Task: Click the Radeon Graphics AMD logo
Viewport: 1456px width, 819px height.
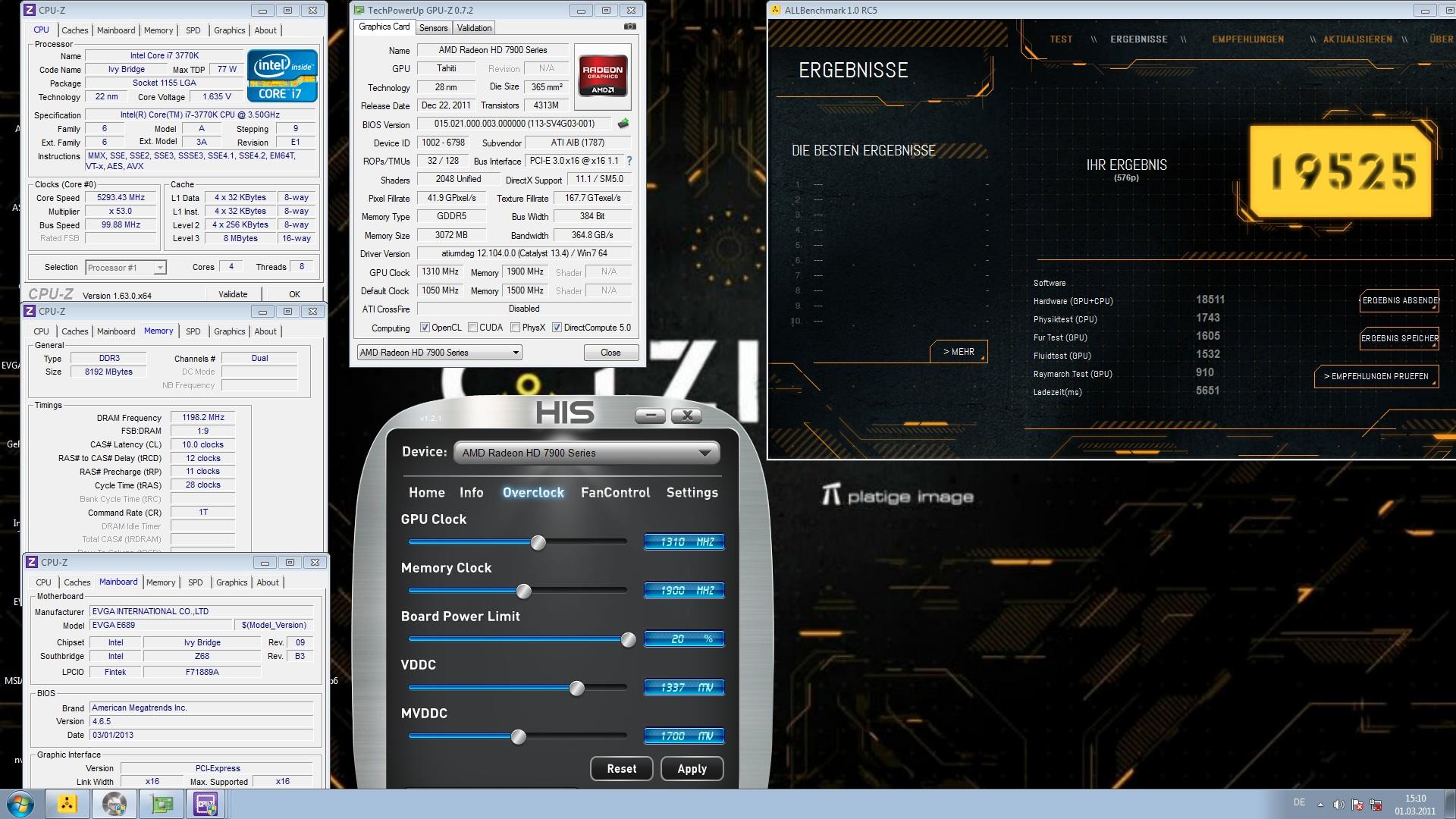Action: tap(602, 77)
